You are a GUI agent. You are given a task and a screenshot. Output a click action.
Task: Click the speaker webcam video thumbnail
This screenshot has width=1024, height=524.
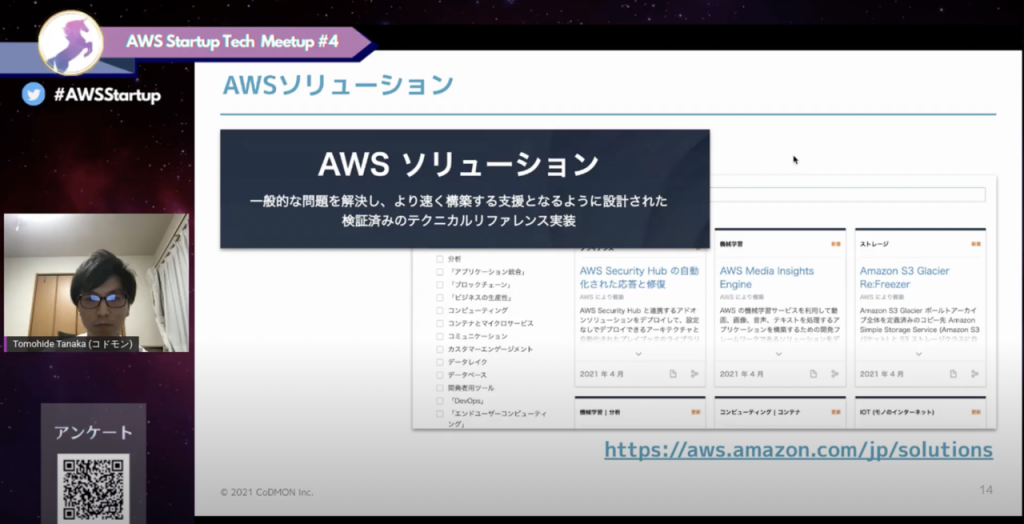point(97,282)
